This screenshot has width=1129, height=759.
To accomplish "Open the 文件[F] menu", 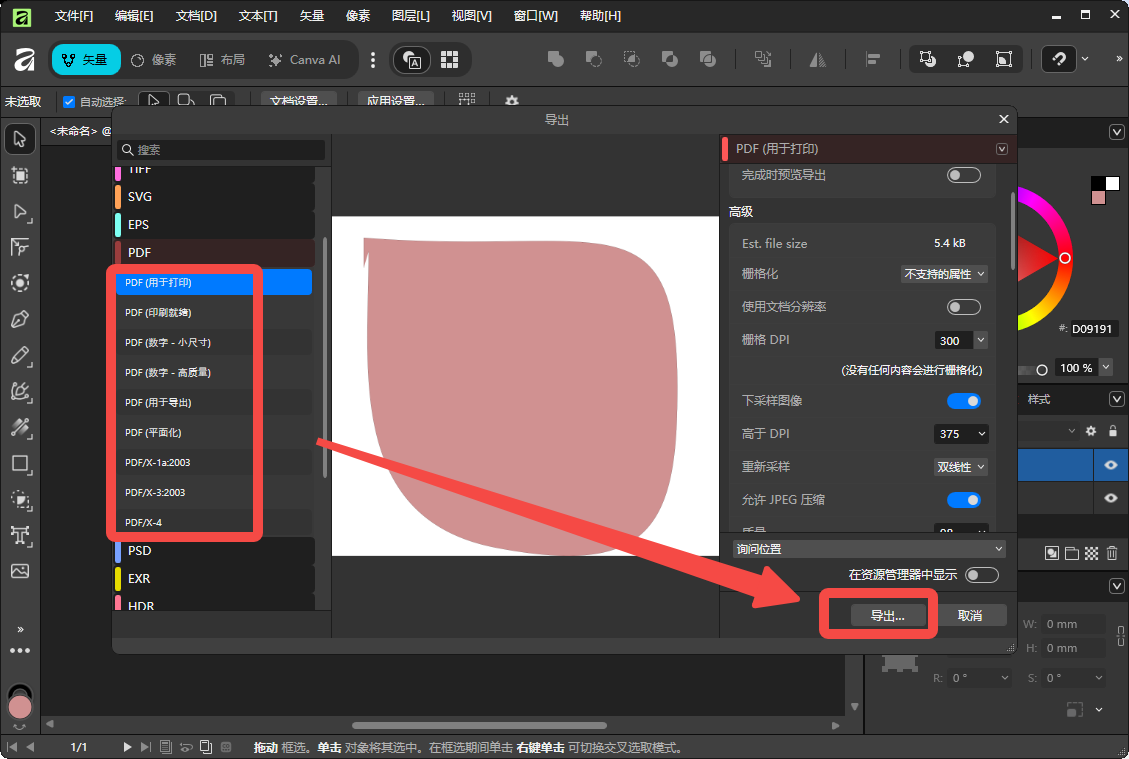I will 73,15.
